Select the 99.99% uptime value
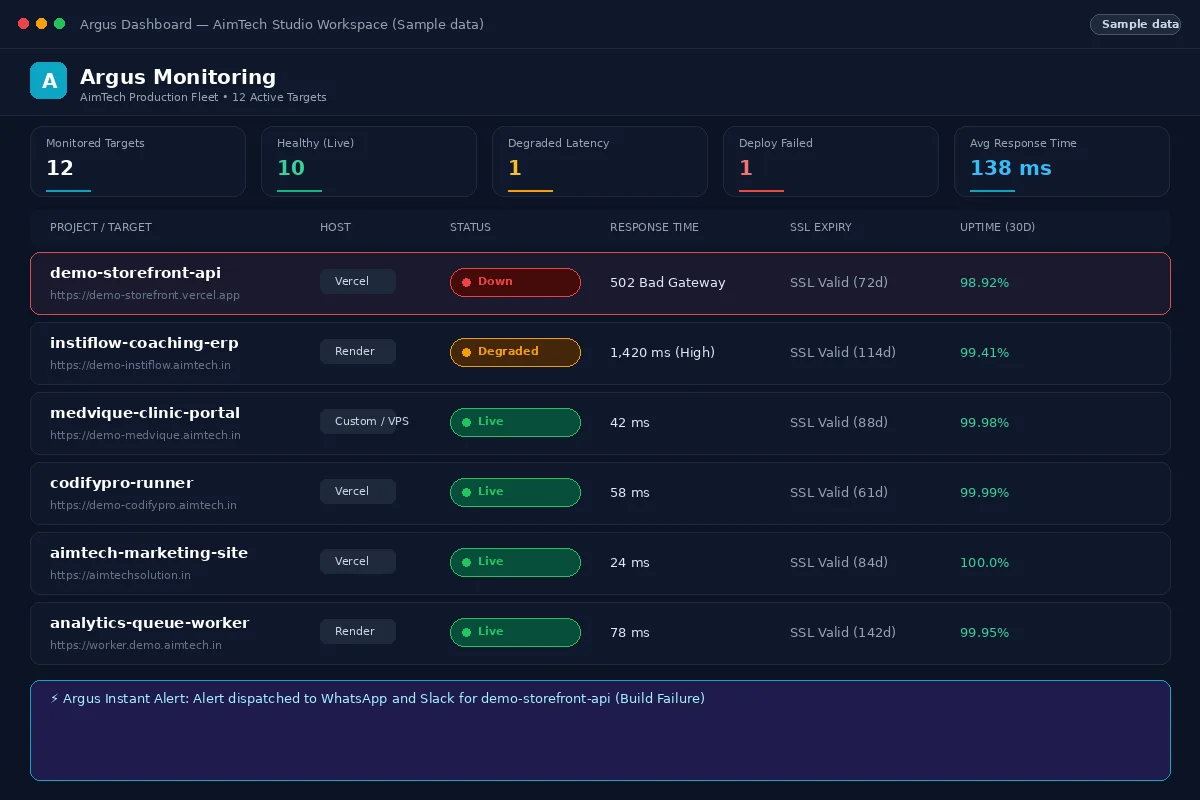1200x800 pixels. (984, 493)
